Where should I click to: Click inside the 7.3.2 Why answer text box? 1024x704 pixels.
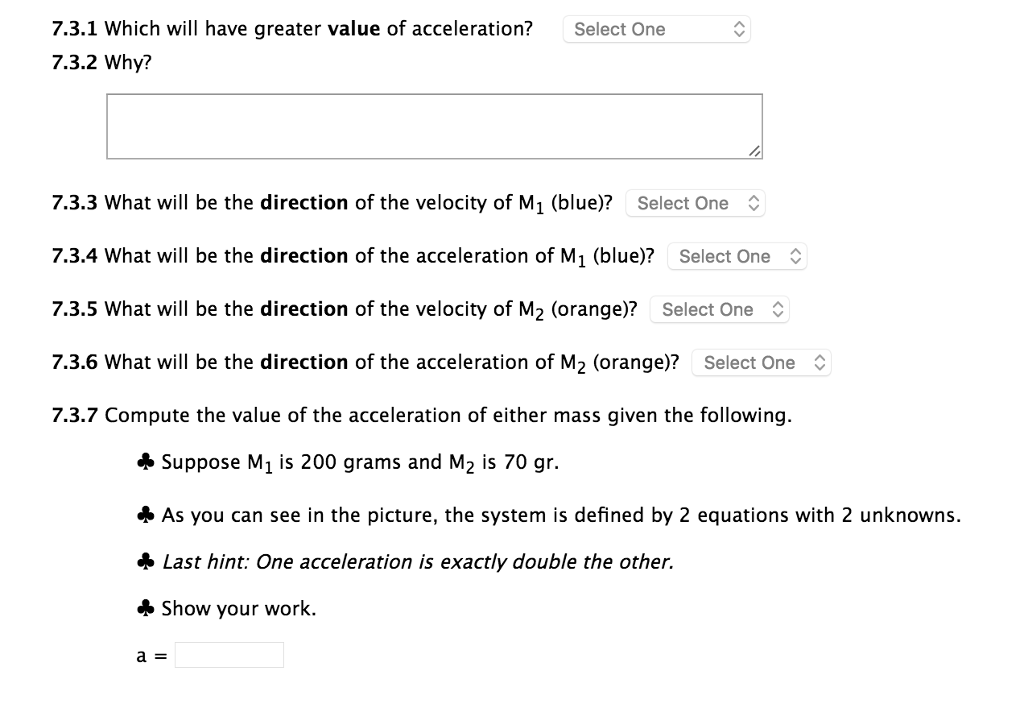pos(434,126)
